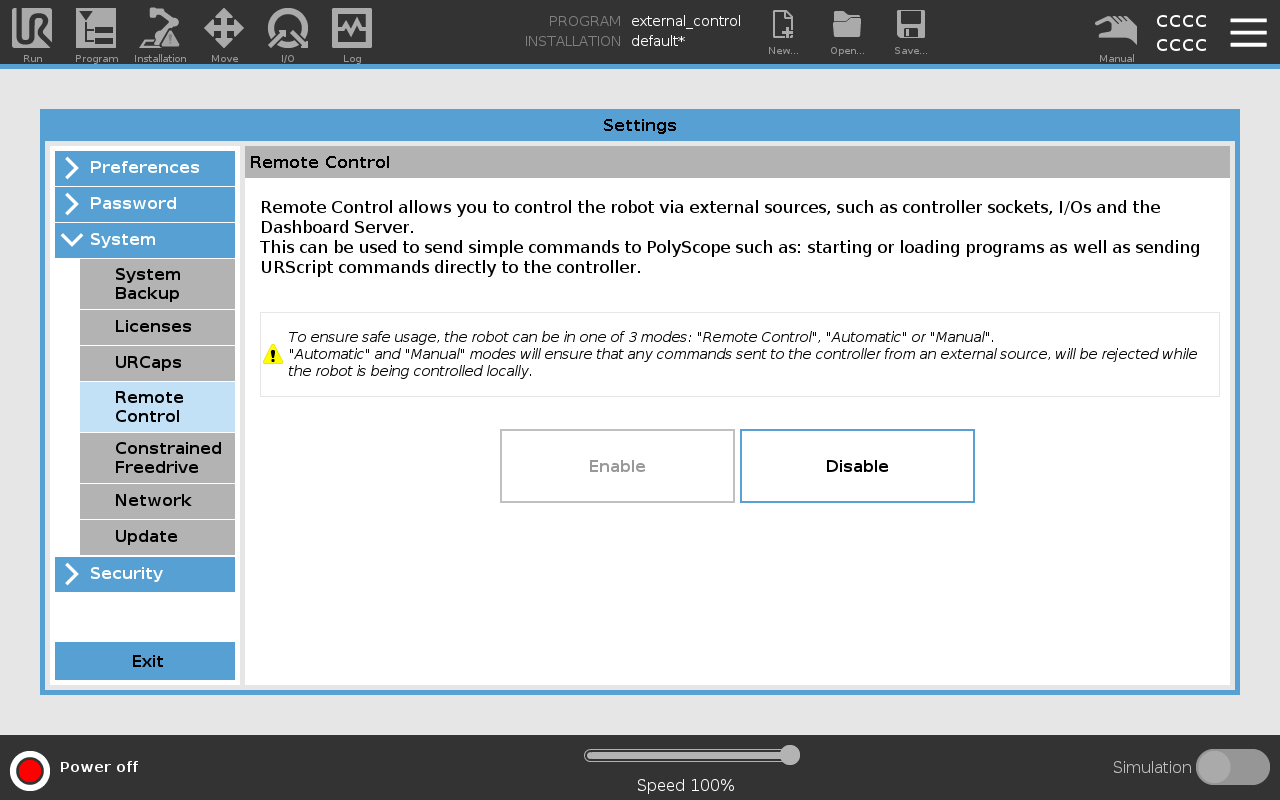
Task: Open the Program tab icon
Action: [x=96, y=30]
